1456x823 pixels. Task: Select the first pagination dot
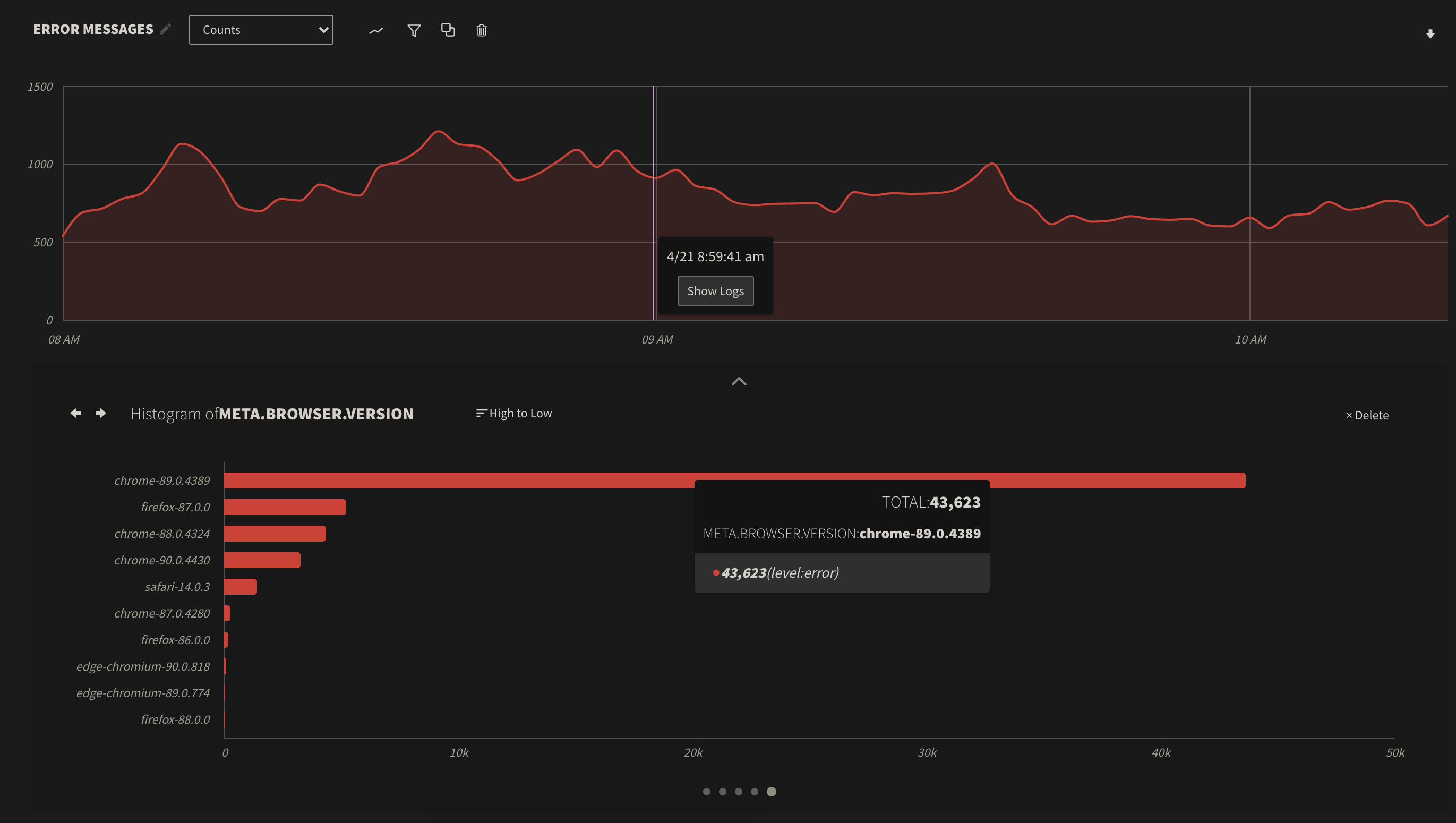point(707,791)
